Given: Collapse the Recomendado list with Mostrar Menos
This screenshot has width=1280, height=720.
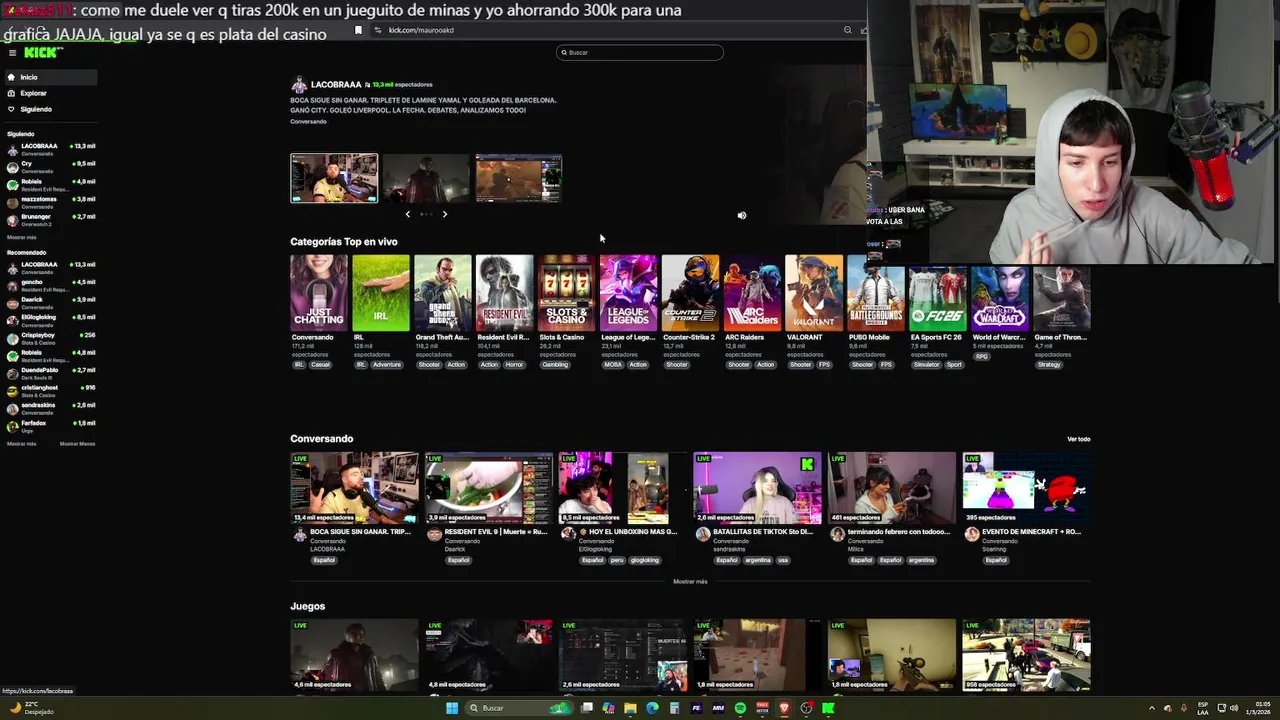Looking at the screenshot, I should point(77,443).
